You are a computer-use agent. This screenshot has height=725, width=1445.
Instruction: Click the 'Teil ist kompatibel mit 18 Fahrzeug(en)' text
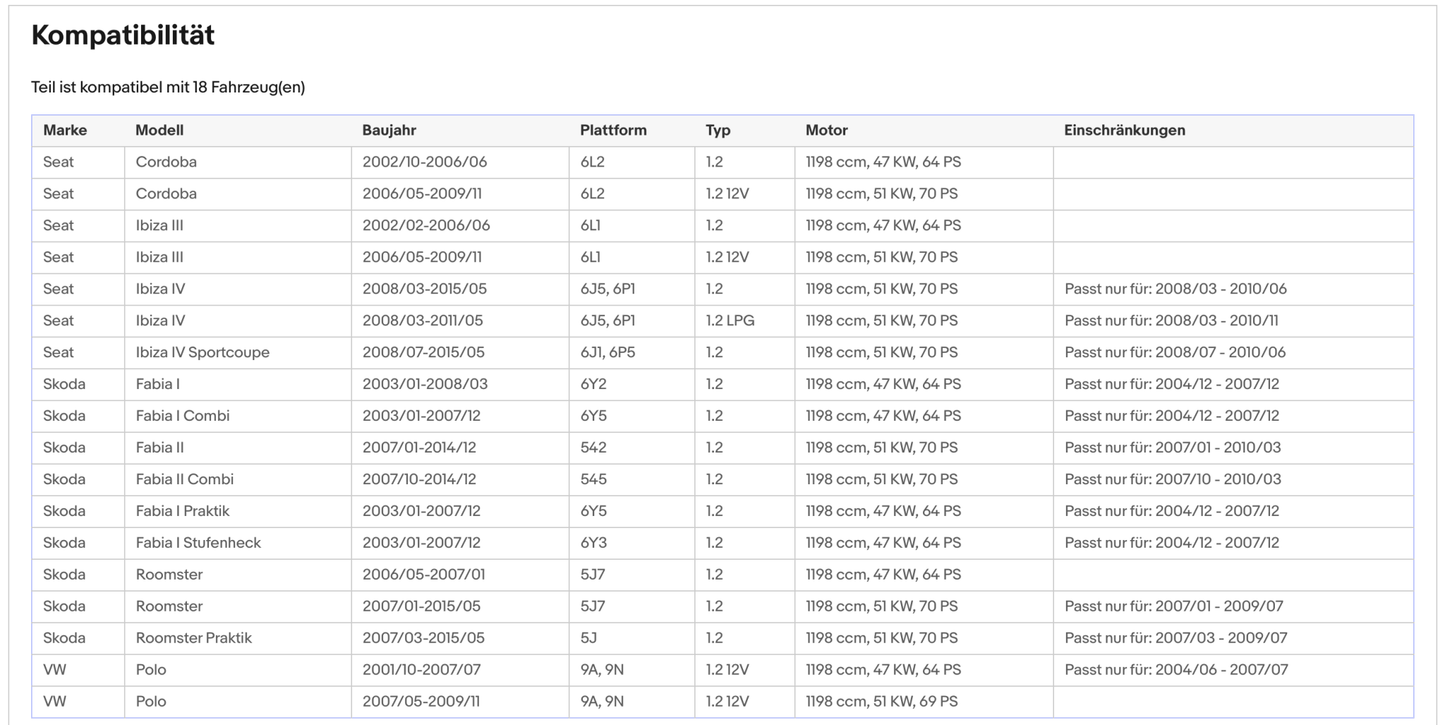[168, 88]
